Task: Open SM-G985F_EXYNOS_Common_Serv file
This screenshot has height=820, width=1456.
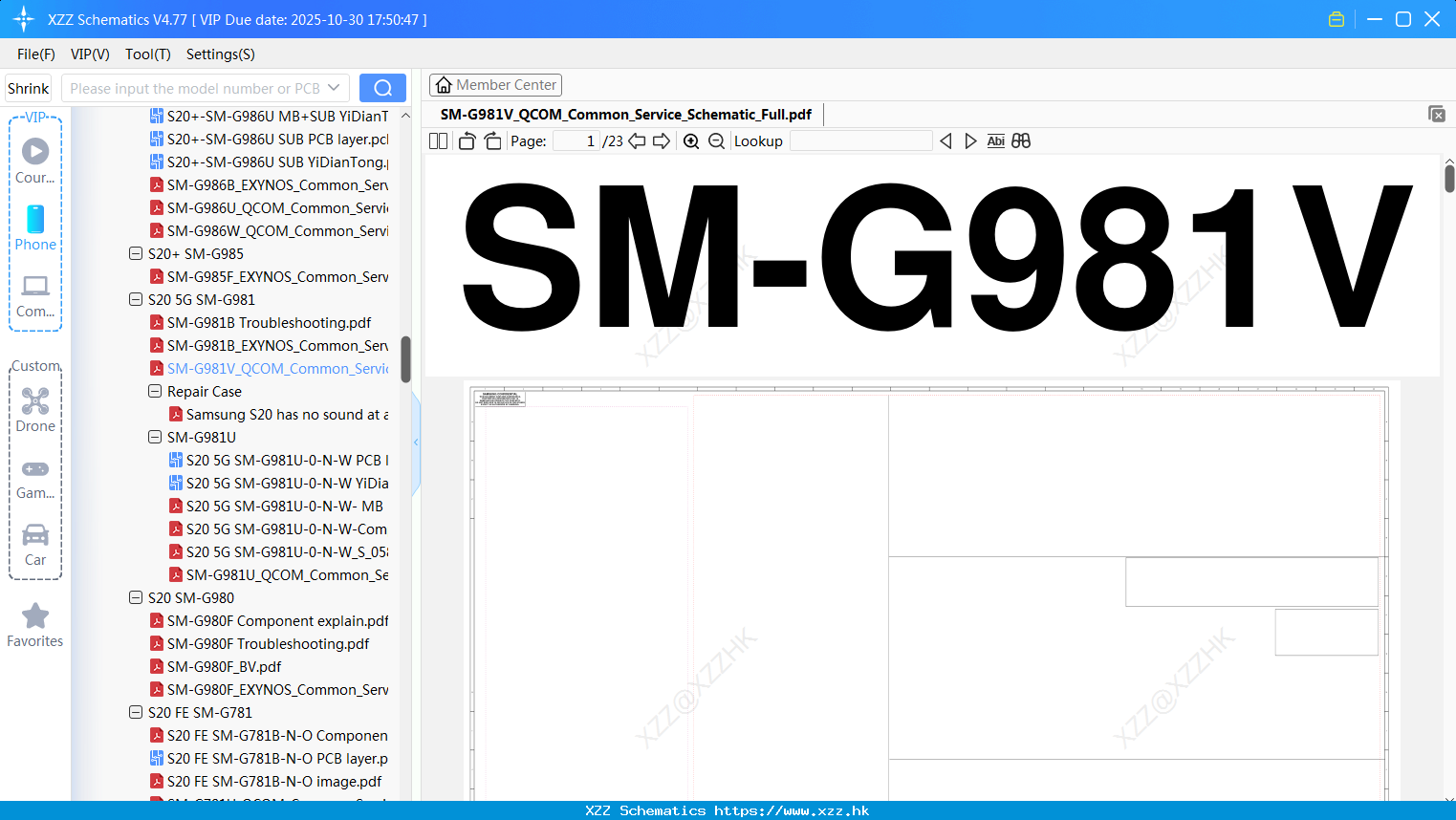Action: (269, 276)
